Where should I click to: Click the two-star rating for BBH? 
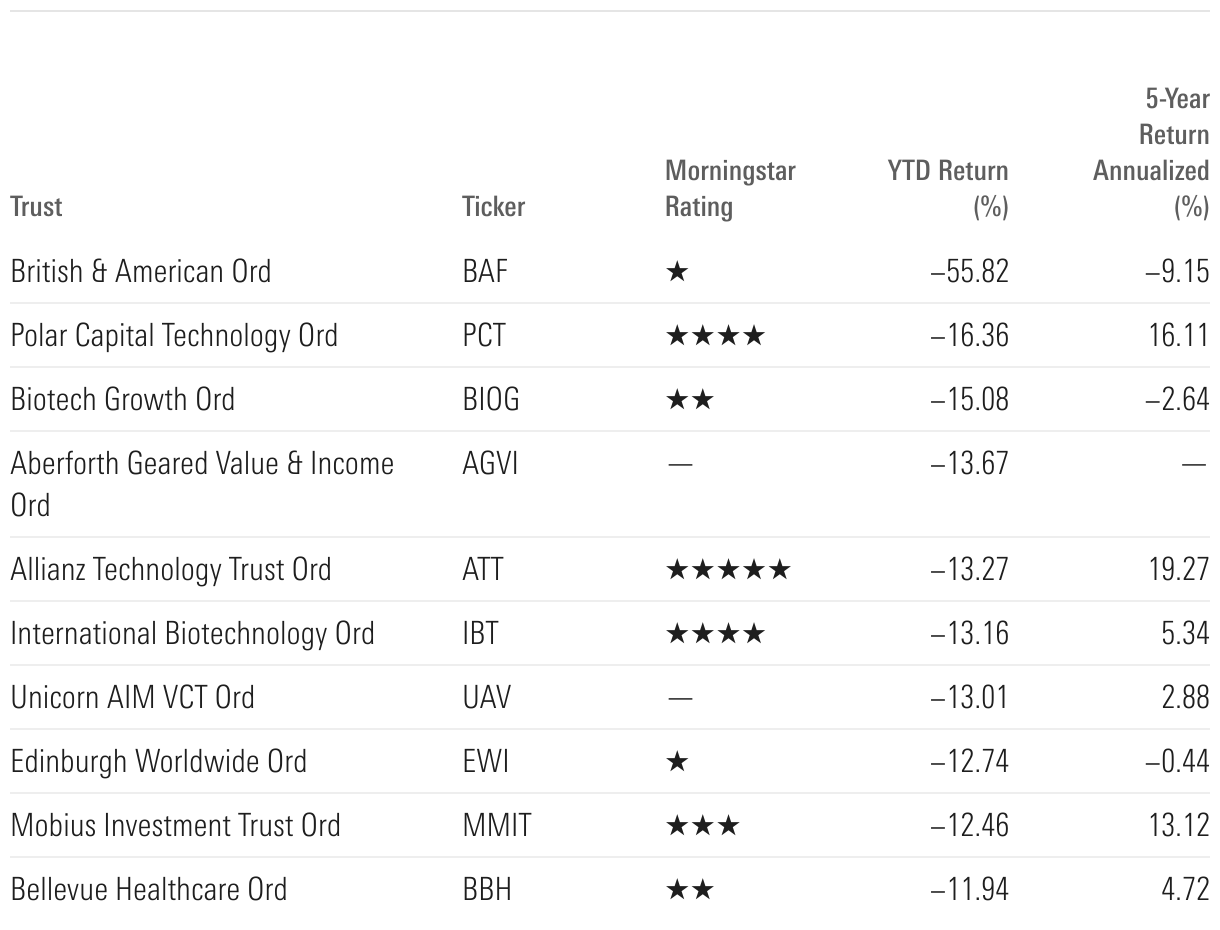690,890
